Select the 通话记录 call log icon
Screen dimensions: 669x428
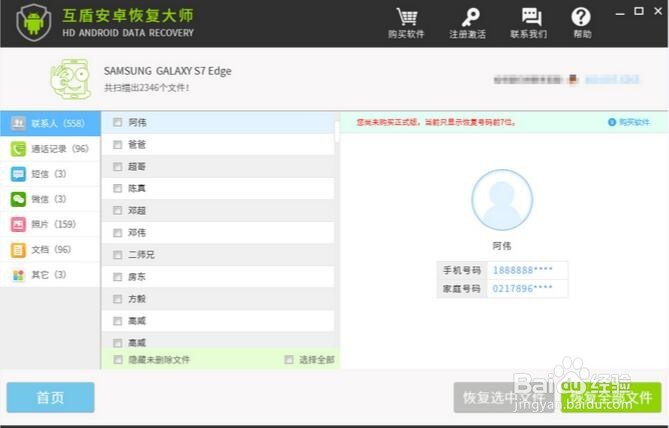(x=18, y=149)
